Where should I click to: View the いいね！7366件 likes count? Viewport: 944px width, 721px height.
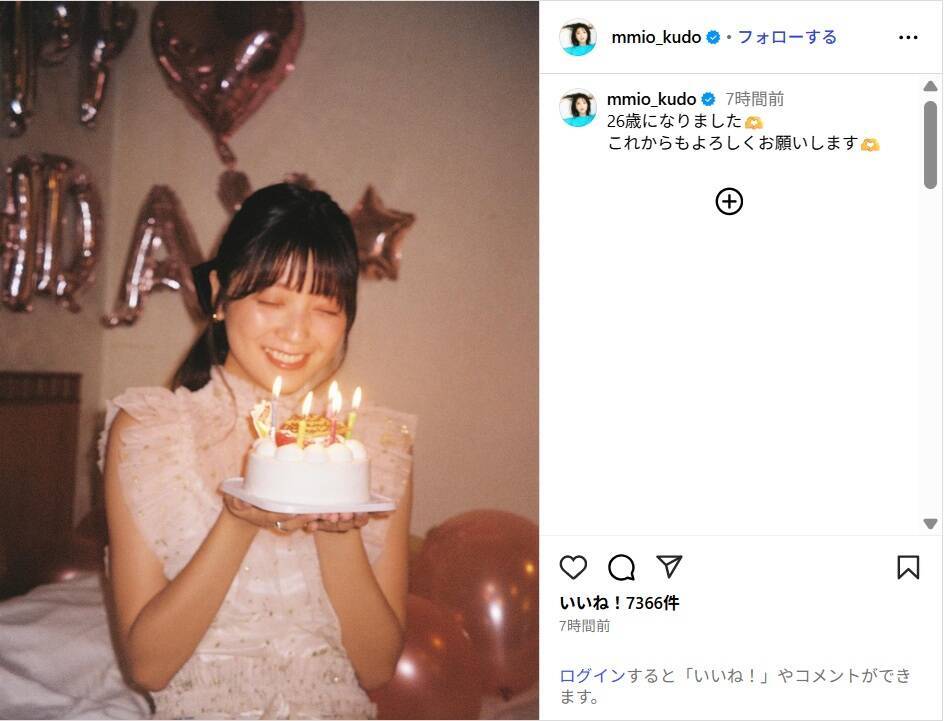tap(620, 603)
